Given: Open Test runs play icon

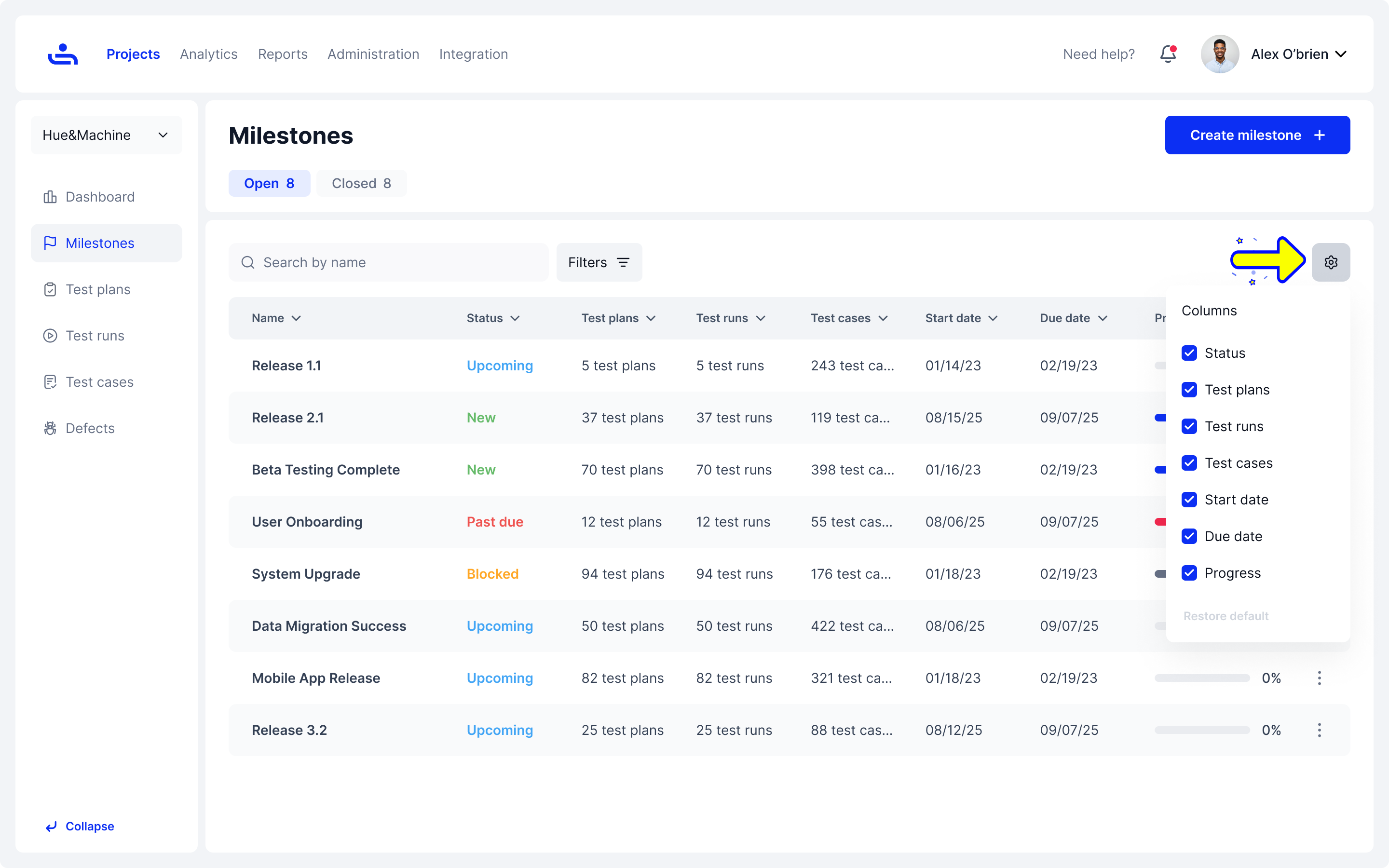Looking at the screenshot, I should click(x=50, y=336).
